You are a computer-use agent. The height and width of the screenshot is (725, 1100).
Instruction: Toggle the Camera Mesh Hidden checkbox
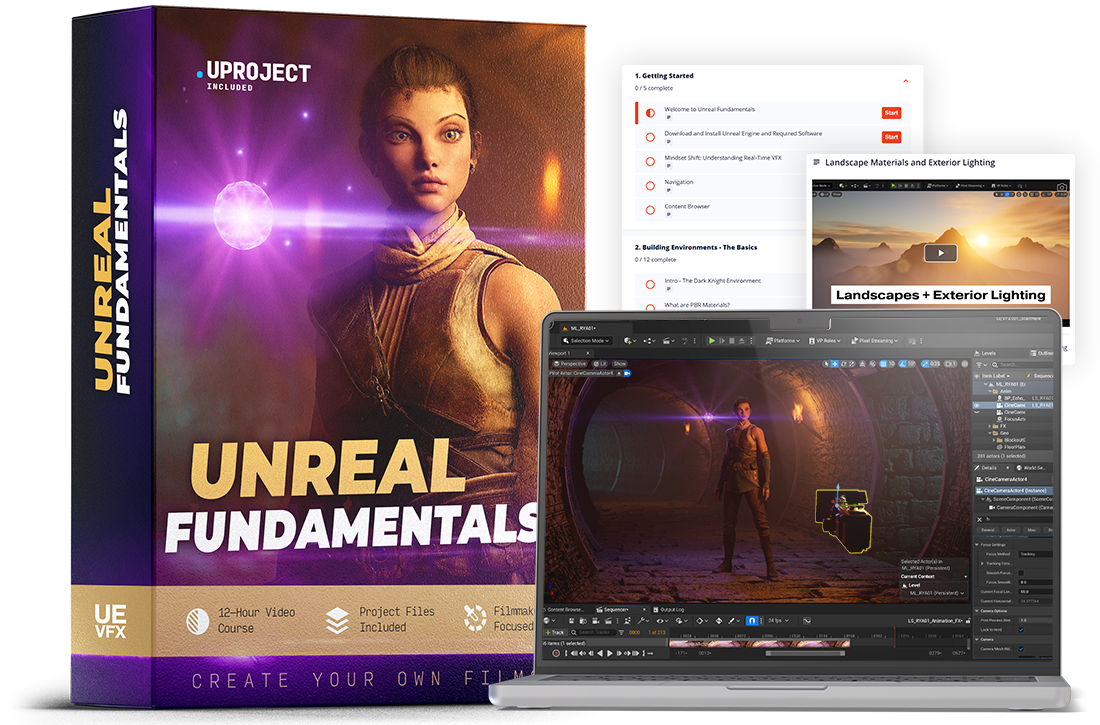point(1021,648)
